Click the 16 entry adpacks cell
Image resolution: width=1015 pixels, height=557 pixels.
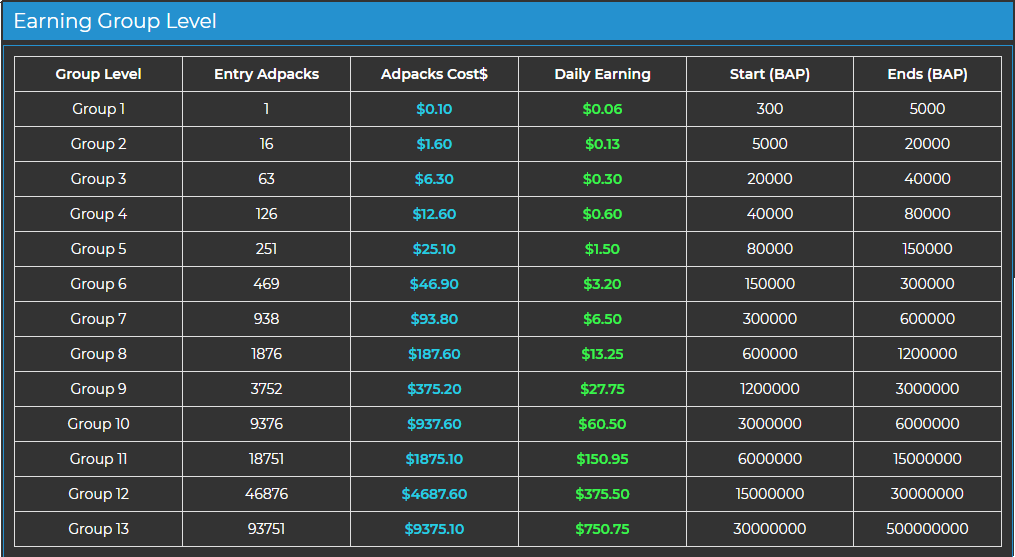point(266,144)
